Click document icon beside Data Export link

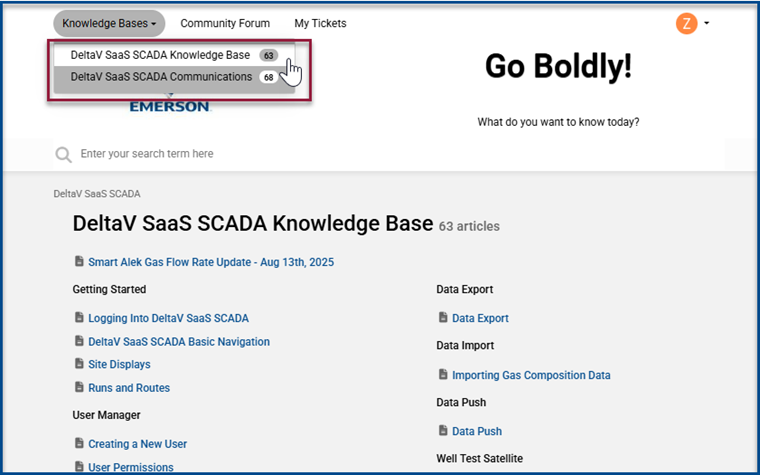444,318
